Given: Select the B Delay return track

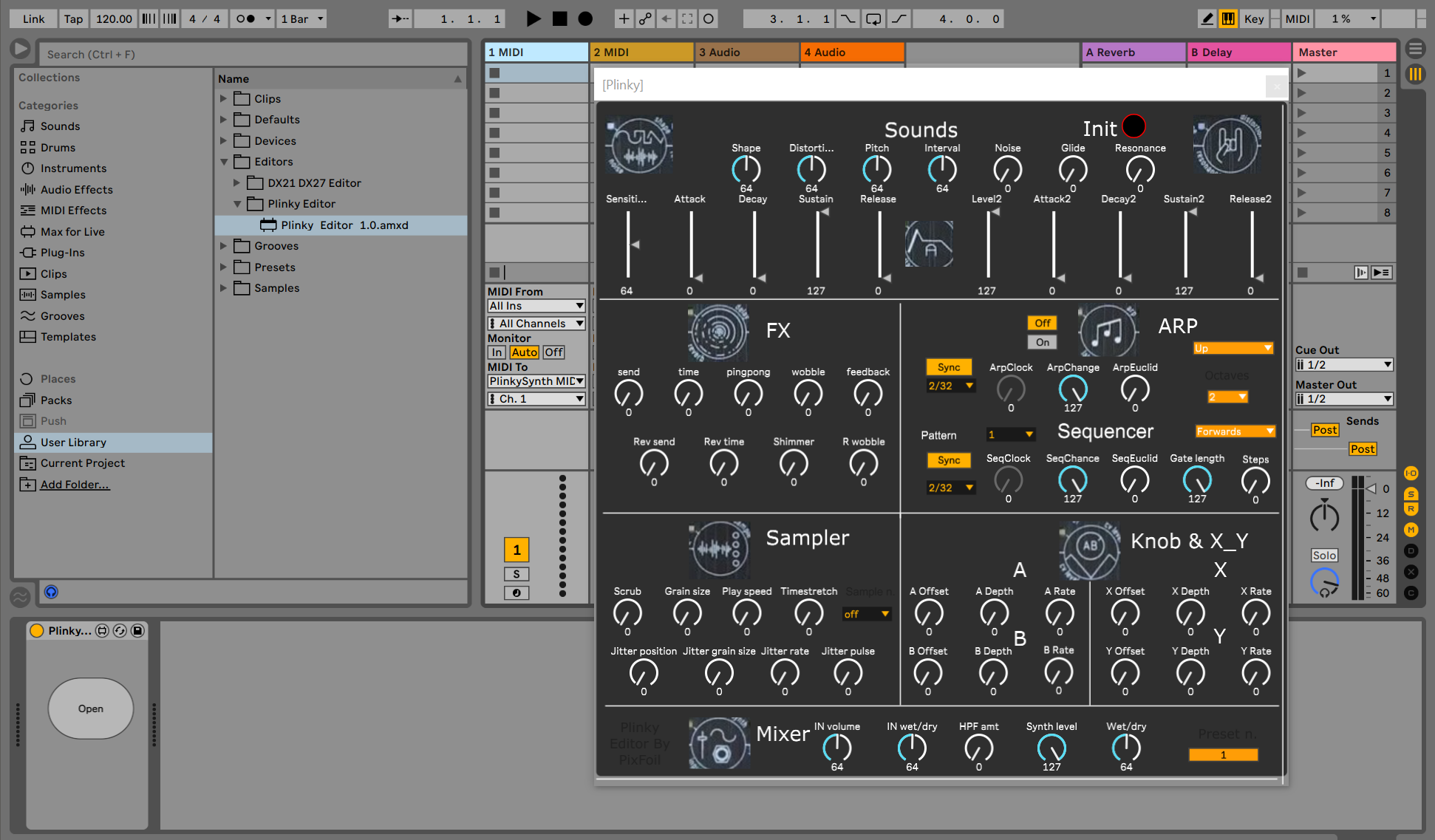Looking at the screenshot, I should tap(1239, 52).
